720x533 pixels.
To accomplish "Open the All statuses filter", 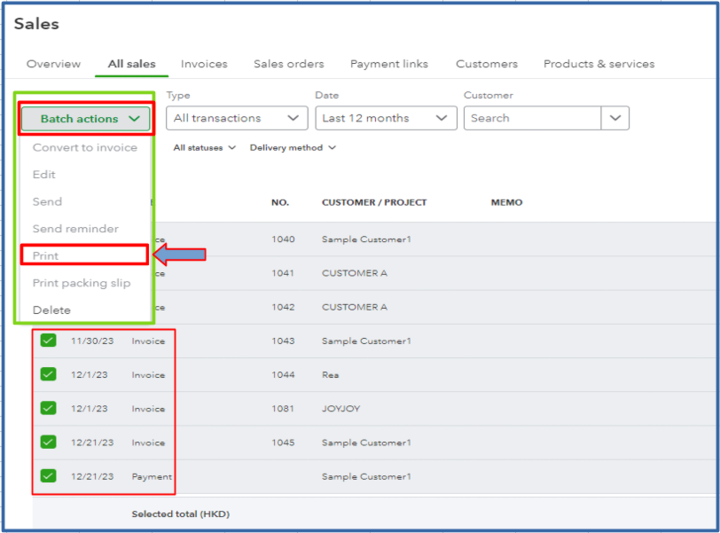I will coord(204,148).
